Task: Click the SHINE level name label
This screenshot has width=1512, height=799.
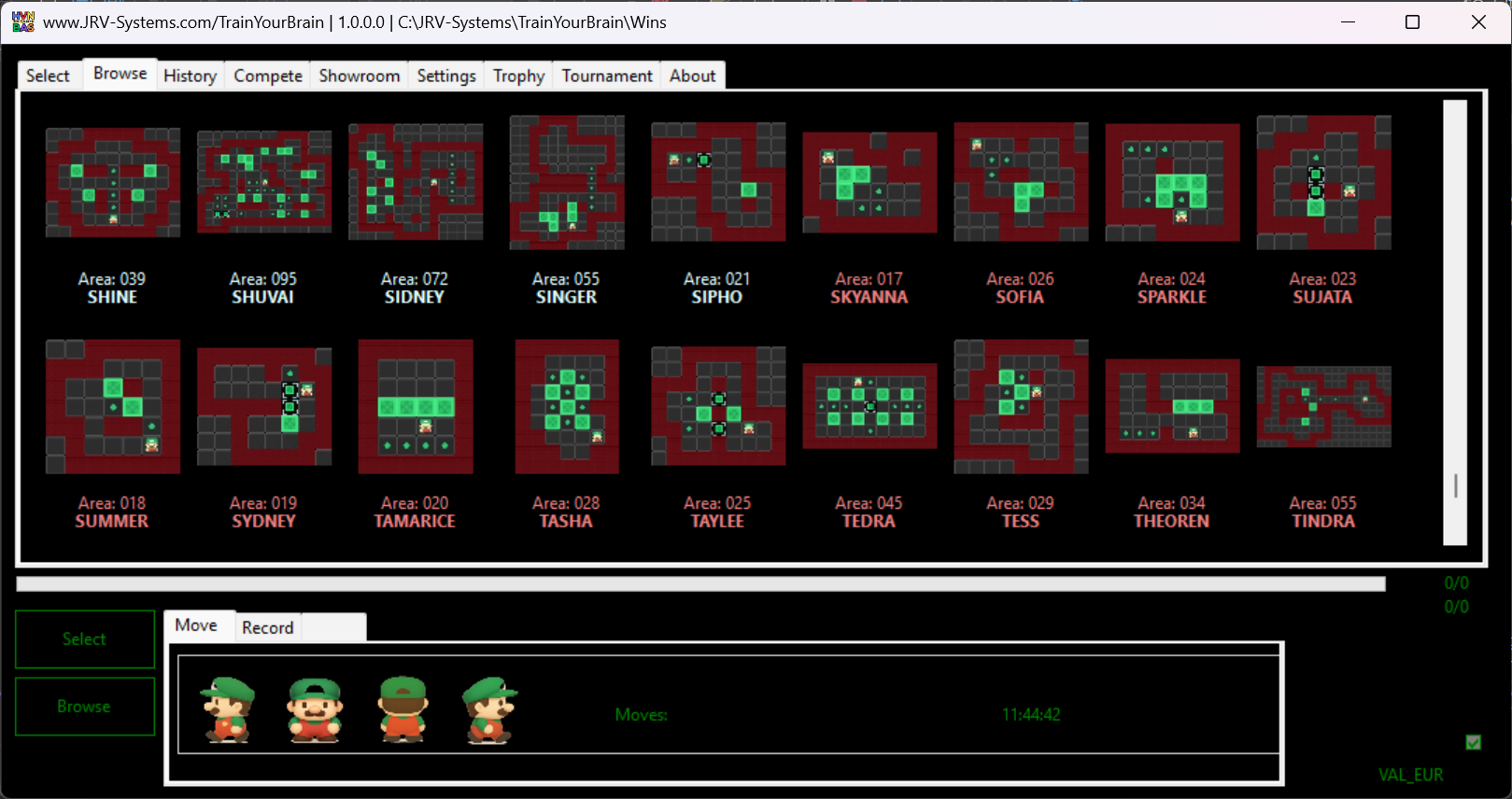Action: click(112, 297)
